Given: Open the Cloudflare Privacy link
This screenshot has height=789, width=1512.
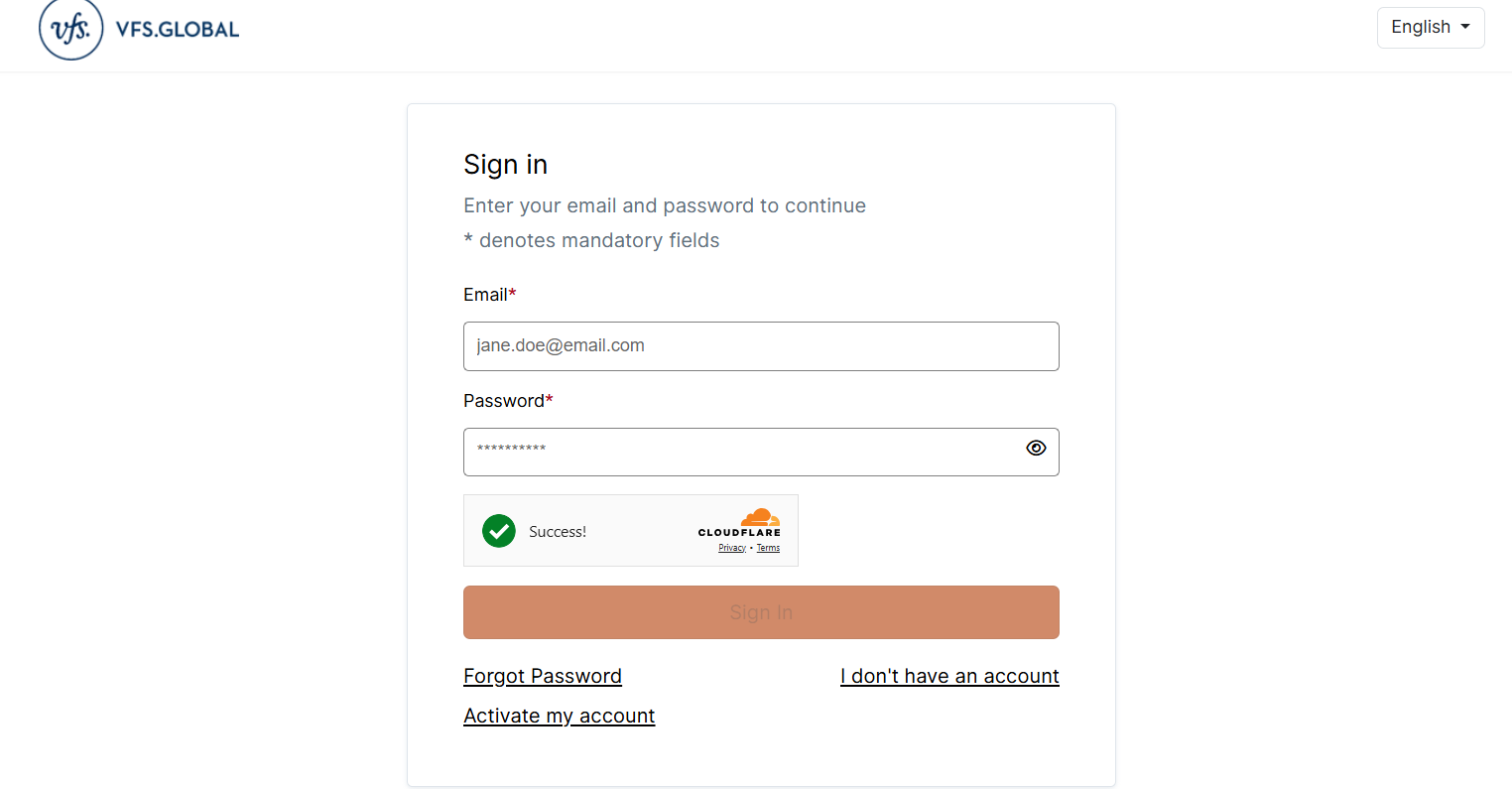Looking at the screenshot, I should click(732, 548).
